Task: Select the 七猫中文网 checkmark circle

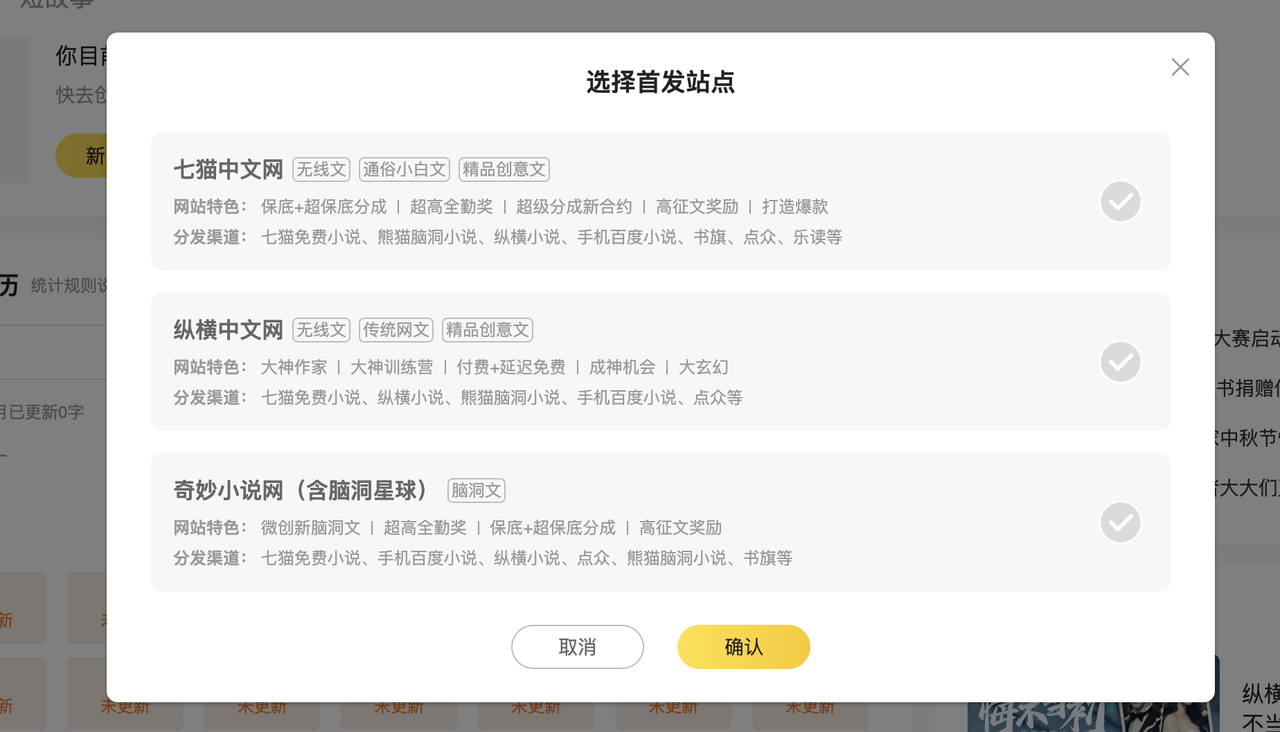Action: click(x=1120, y=201)
